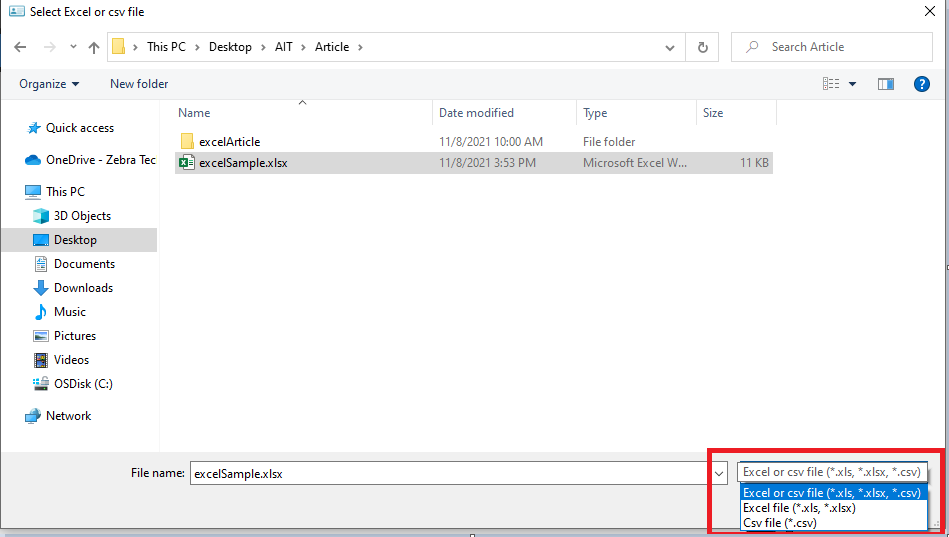This screenshot has width=949, height=537.
Task: Click the Search Article field
Action: point(832,47)
